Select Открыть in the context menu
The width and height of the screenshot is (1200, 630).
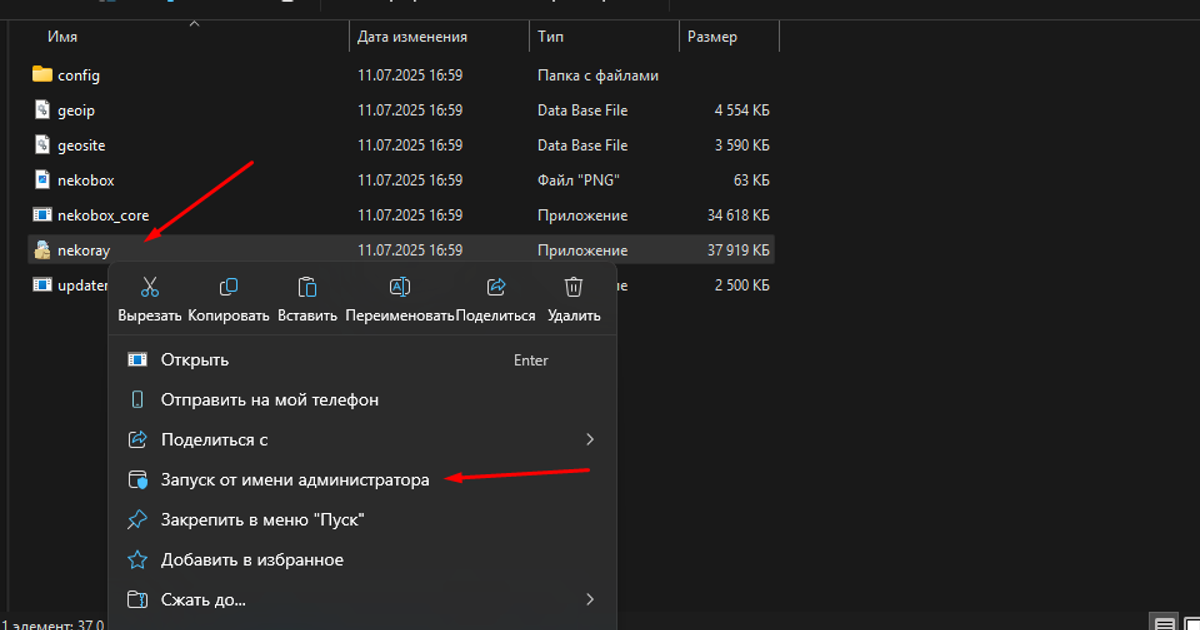[363, 360]
